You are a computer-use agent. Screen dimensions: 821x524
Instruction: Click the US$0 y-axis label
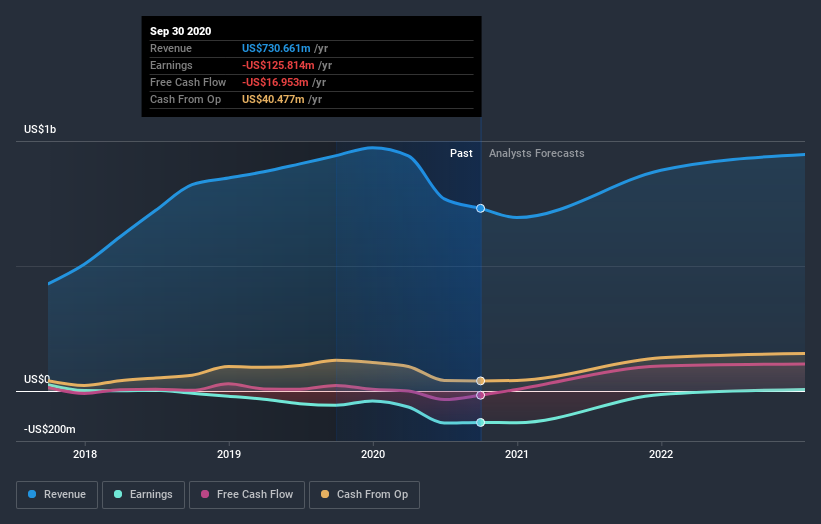(x=37, y=379)
